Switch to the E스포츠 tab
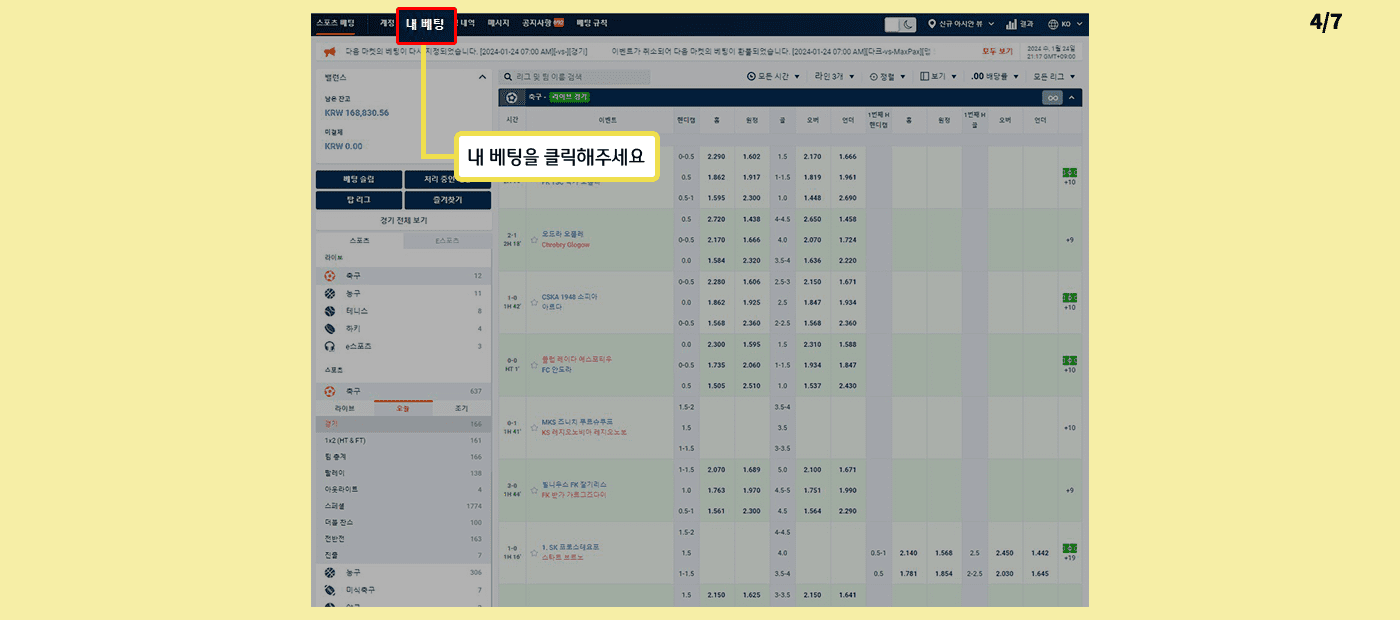The image size is (1400, 620). [x=447, y=241]
